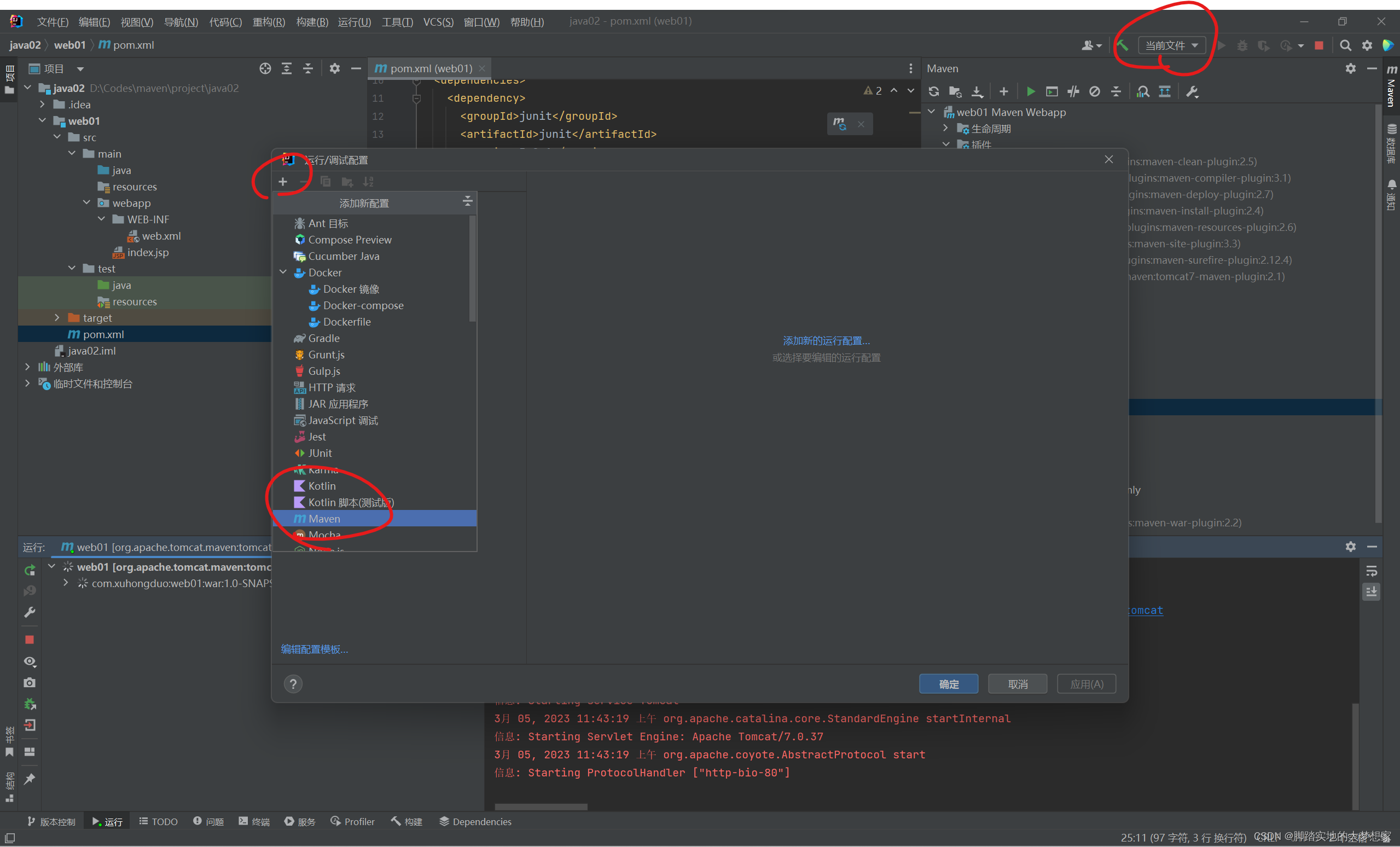The height and width of the screenshot is (847, 1400).
Task: Reload all Maven projects icon
Action: (x=933, y=91)
